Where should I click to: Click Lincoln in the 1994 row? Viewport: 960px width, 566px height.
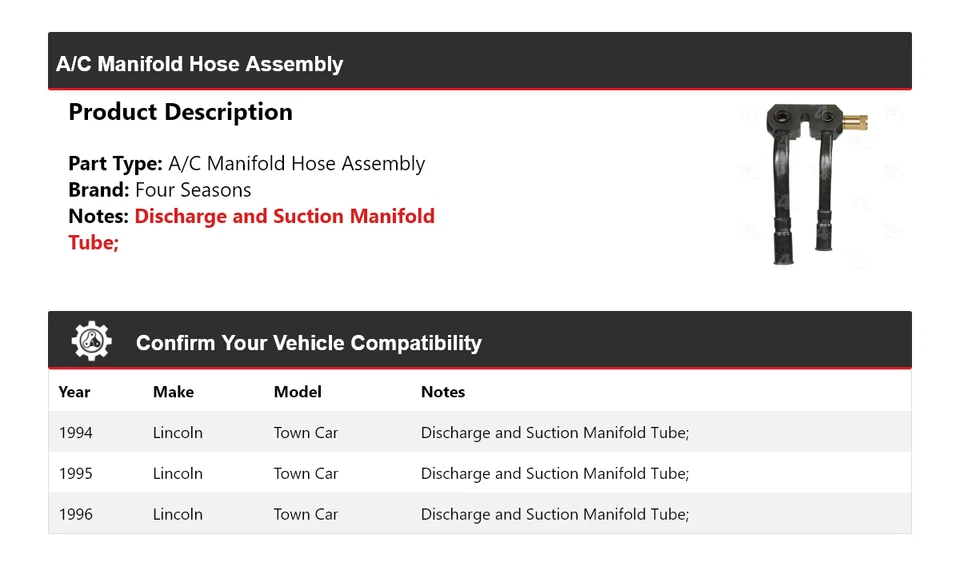pos(178,433)
